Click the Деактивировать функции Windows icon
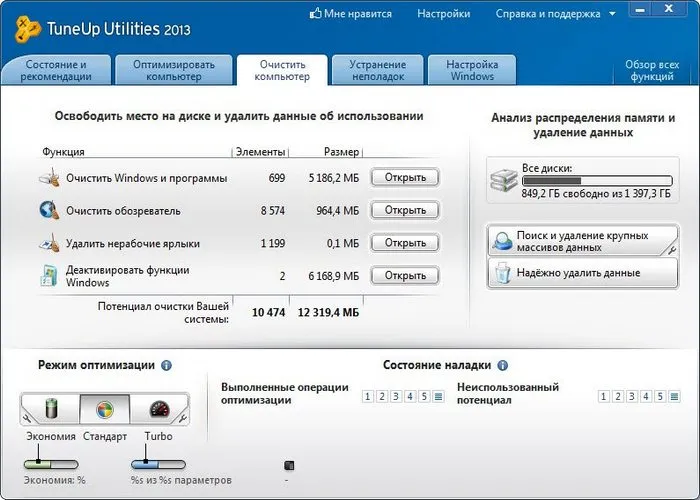 [49, 275]
